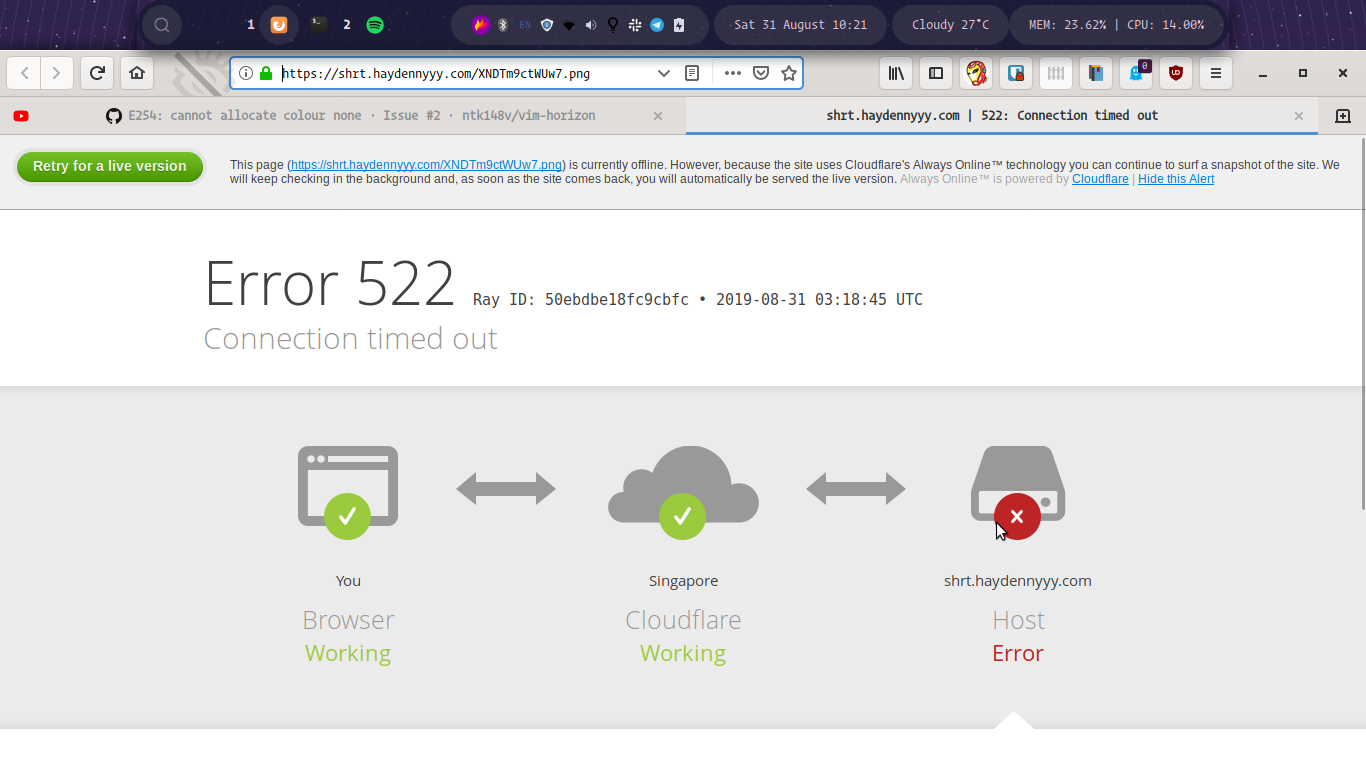This screenshot has height=768, width=1366.
Task: Open the Wi-Fi network tray icon
Action: pos(569,25)
